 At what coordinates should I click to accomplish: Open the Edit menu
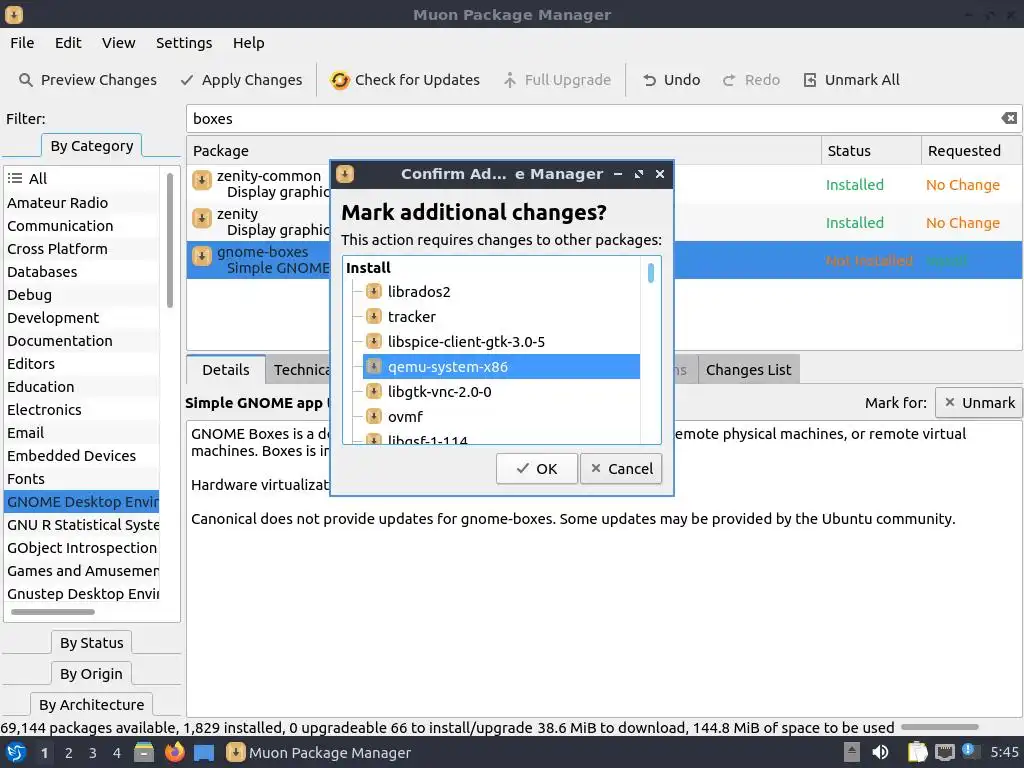[x=68, y=43]
